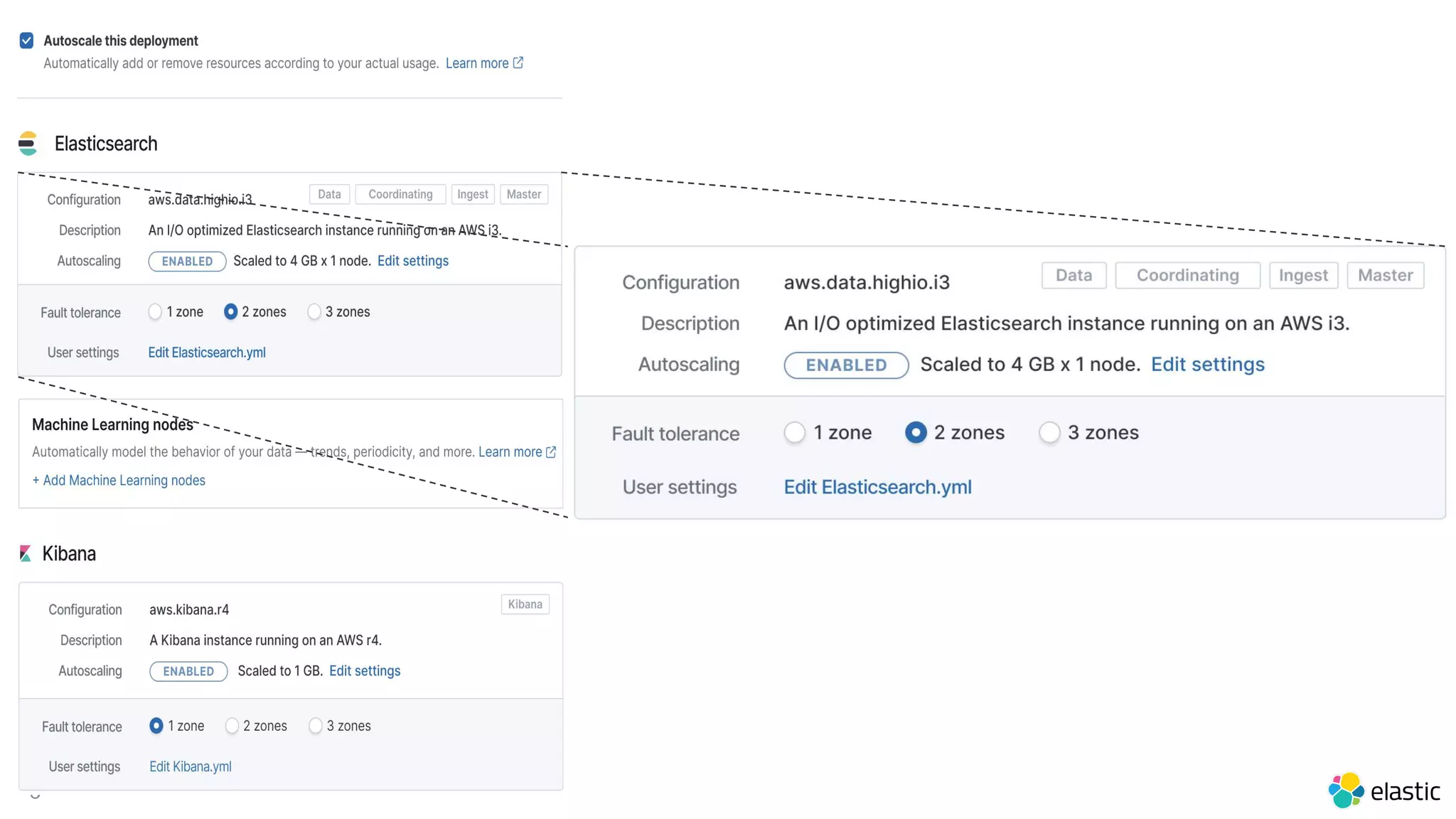Open Elasticsearch autoscaling Edit settings link
1456x819 pixels.
[412, 261]
